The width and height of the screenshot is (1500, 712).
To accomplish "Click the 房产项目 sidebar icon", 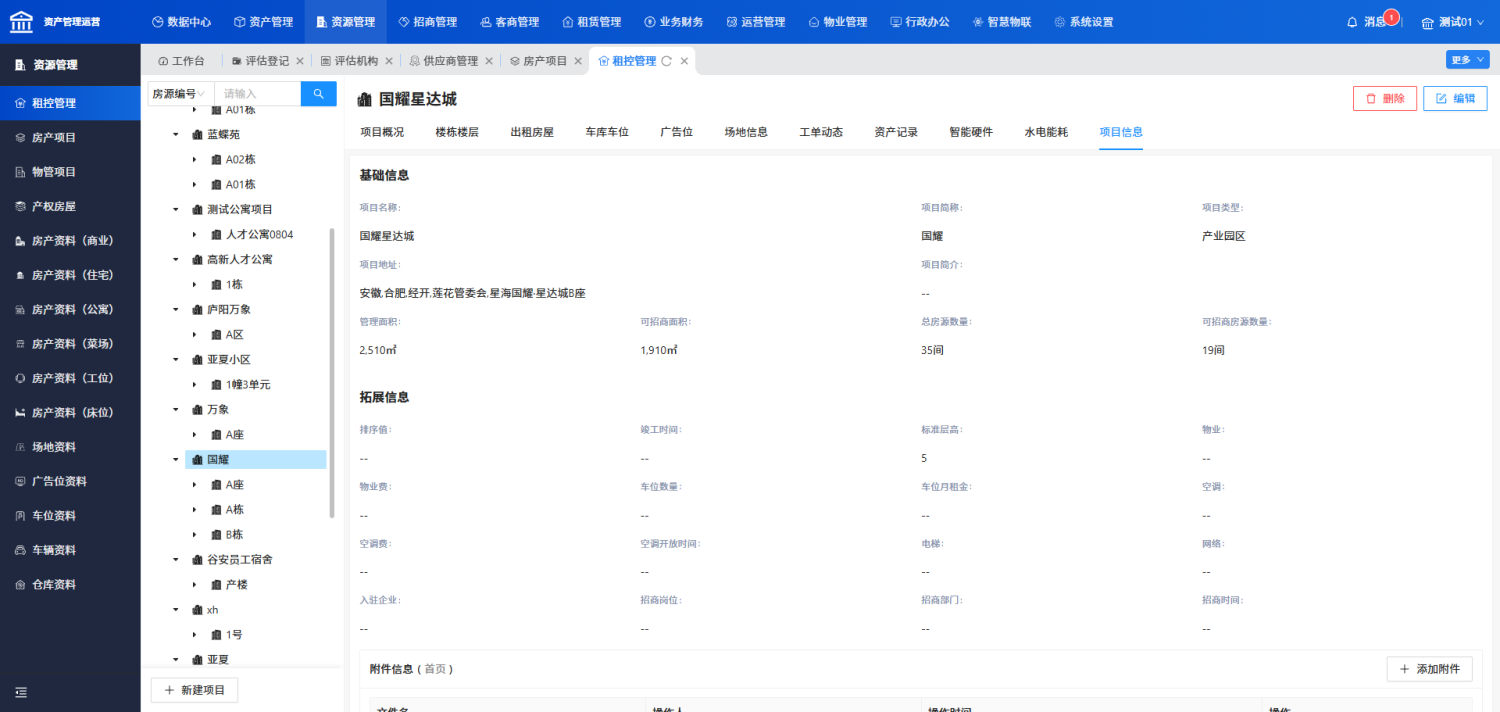I will pyautogui.click(x=20, y=138).
